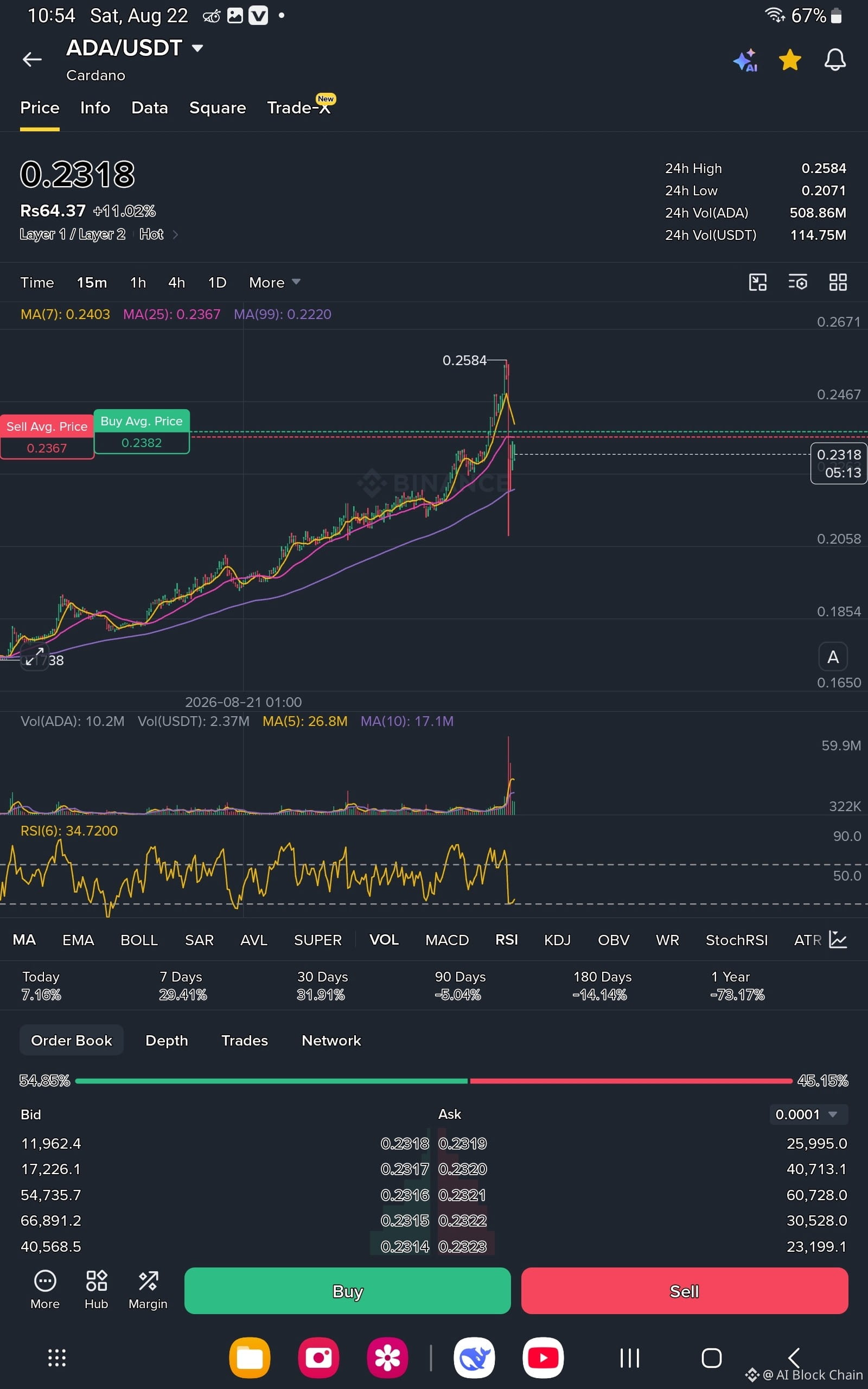The width and height of the screenshot is (868, 1389).
Task: Switch to the Square tab
Action: (218, 108)
